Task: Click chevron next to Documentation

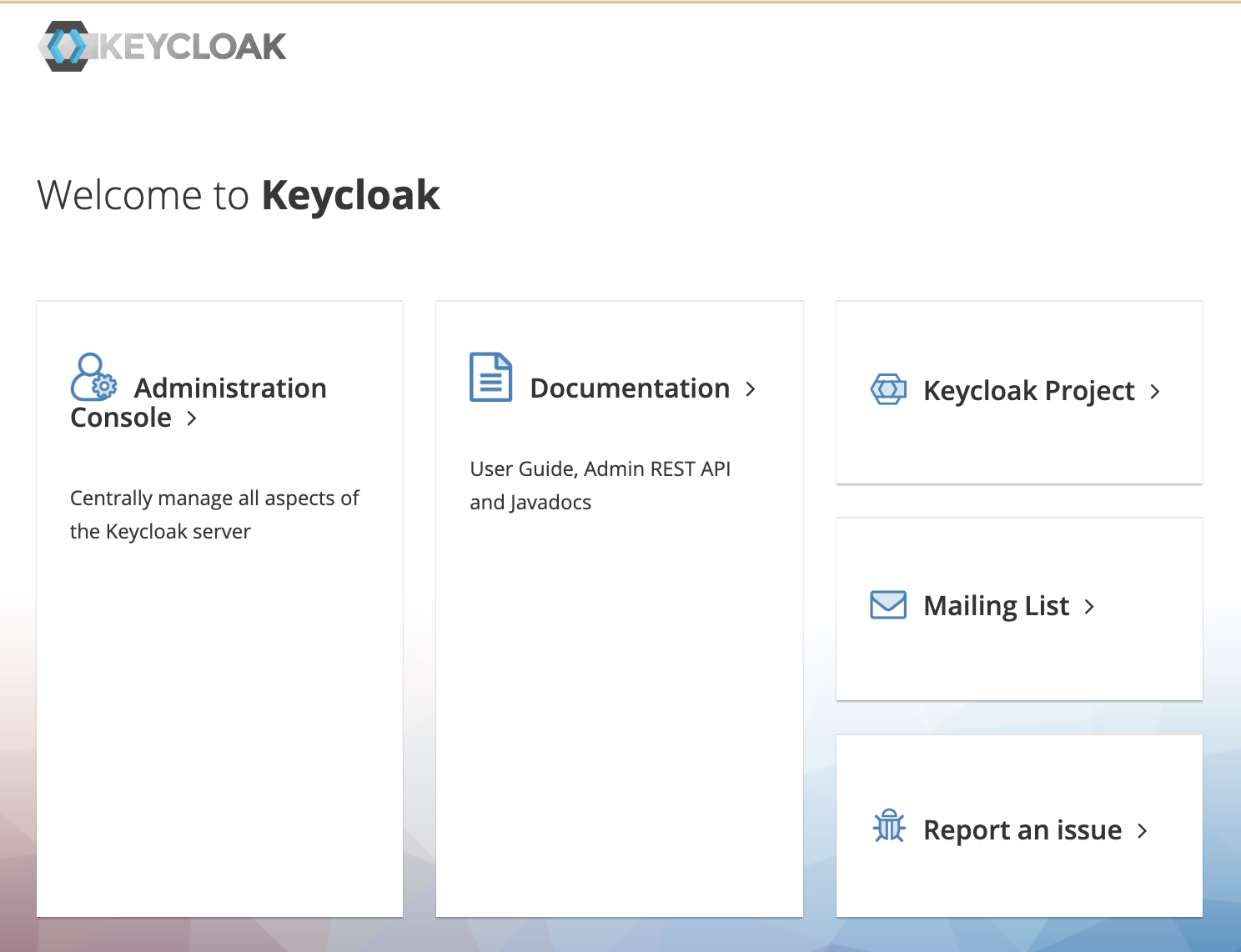Action: pos(751,389)
